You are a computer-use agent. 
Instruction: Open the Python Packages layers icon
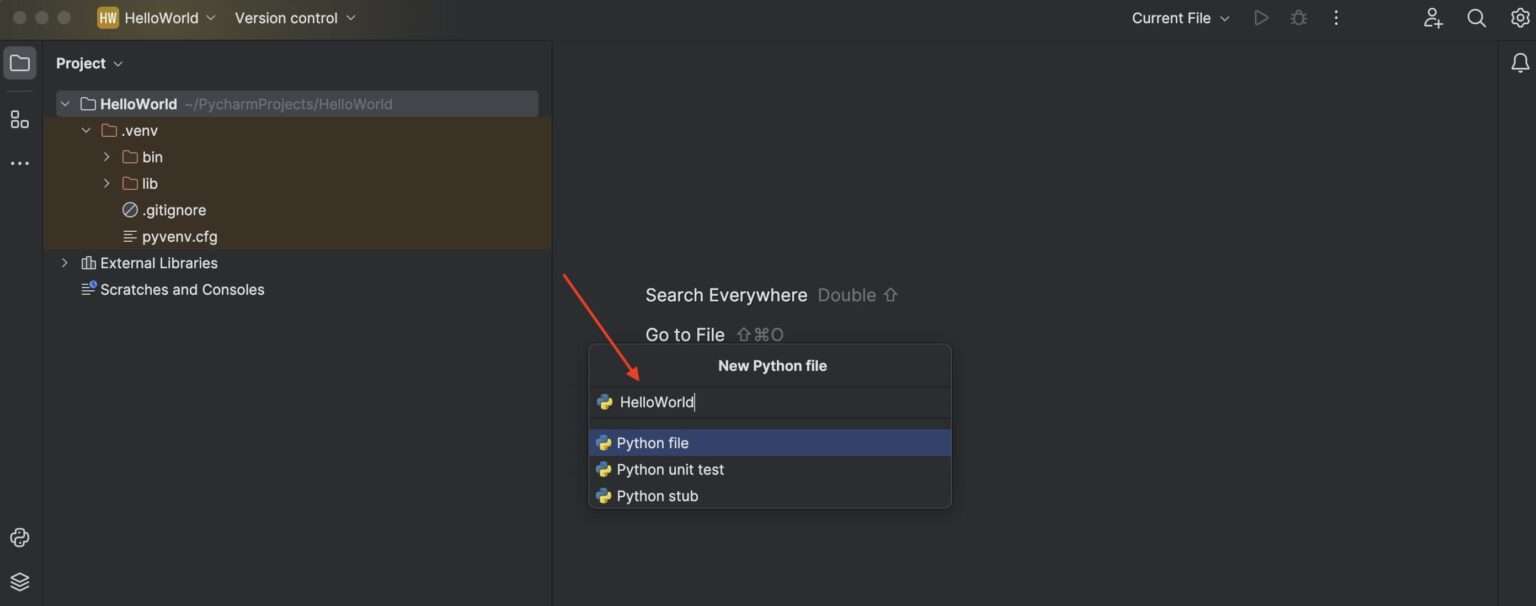[x=20, y=582]
